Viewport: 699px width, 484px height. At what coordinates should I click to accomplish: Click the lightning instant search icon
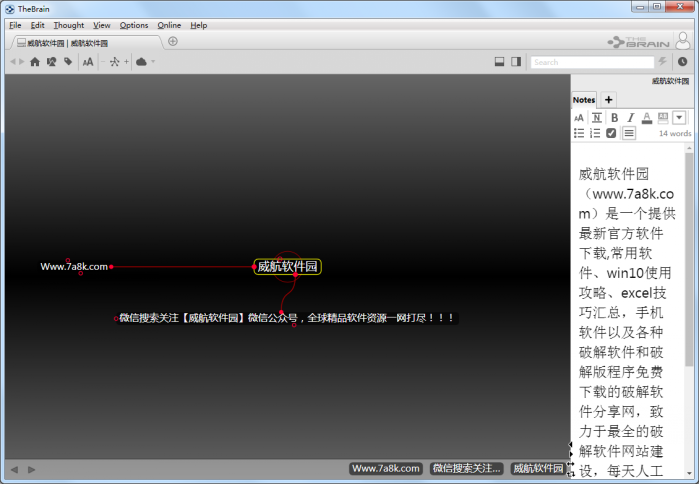coord(662,62)
